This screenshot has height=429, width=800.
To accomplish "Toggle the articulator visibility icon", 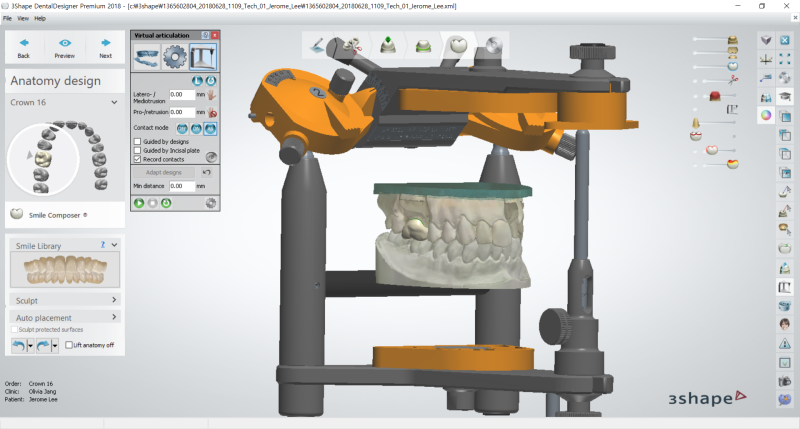I will 732,109.
